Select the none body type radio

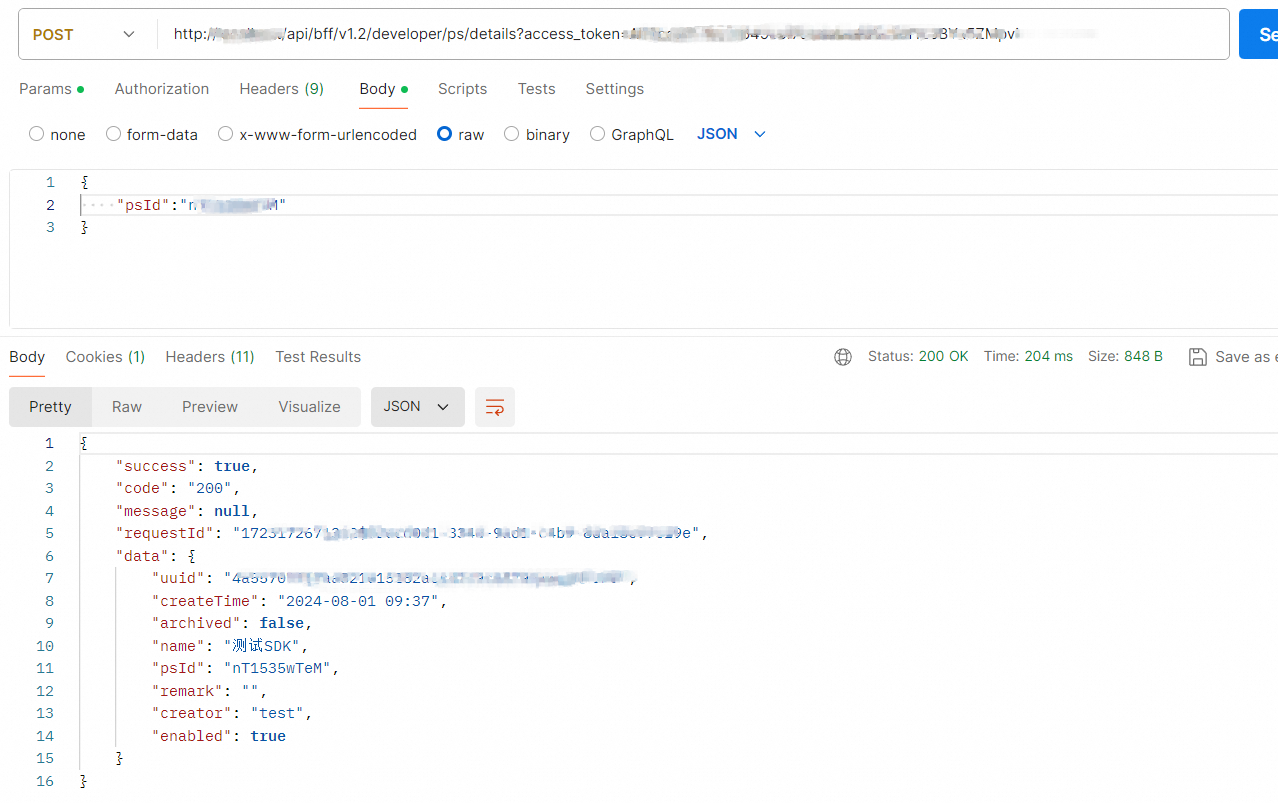[x=37, y=134]
